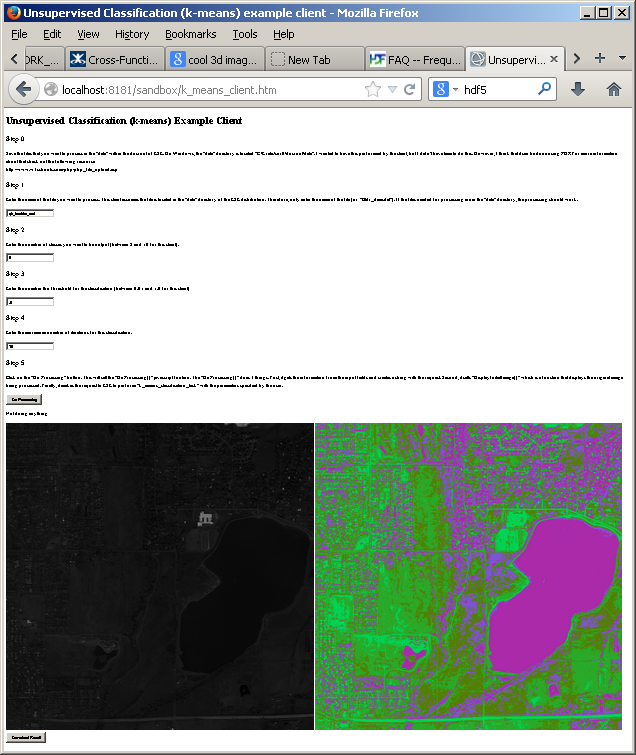This screenshot has width=636, height=755.
Task: Open the search engine selector dropdown arrow
Action: (455, 90)
